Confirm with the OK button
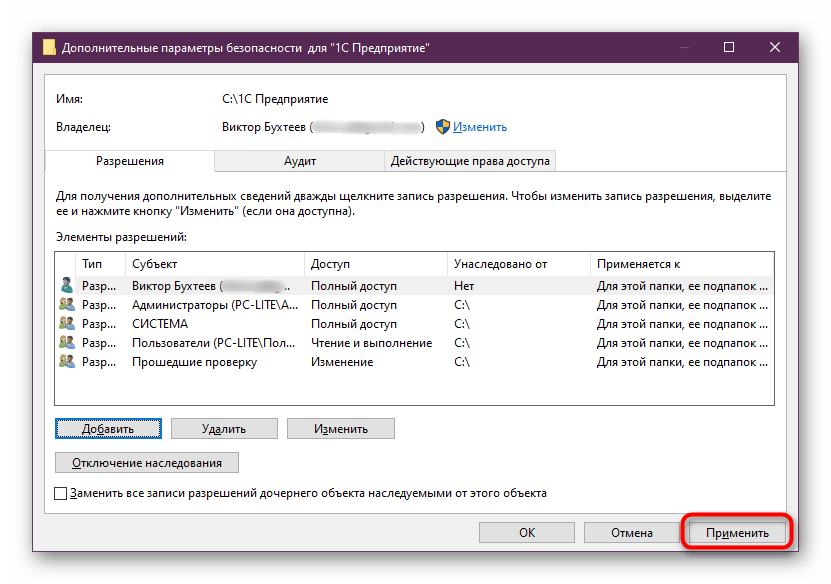Screen dimensions: 831x584 pyautogui.click(x=527, y=533)
